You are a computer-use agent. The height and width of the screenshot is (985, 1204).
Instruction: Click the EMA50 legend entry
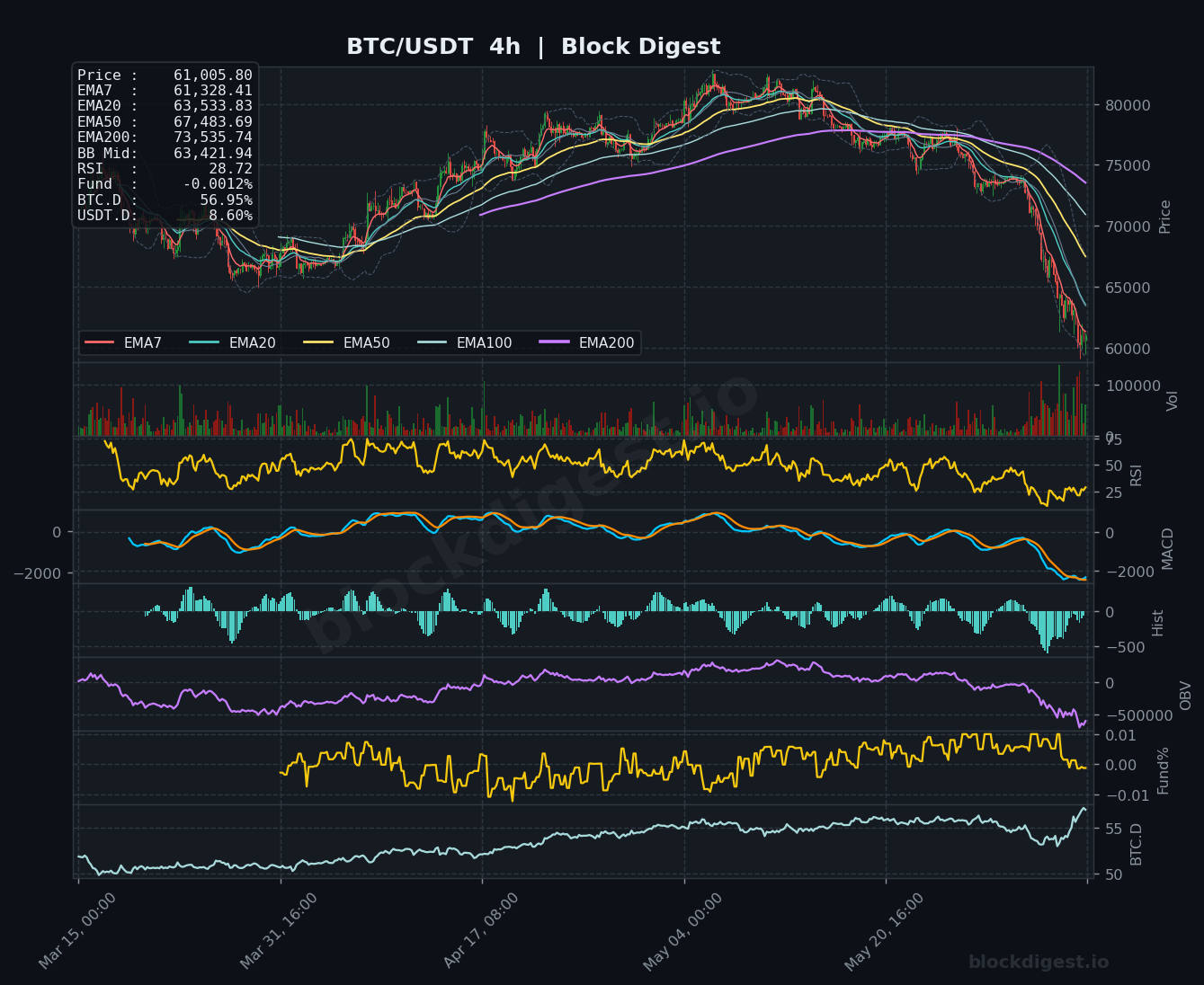point(348,342)
